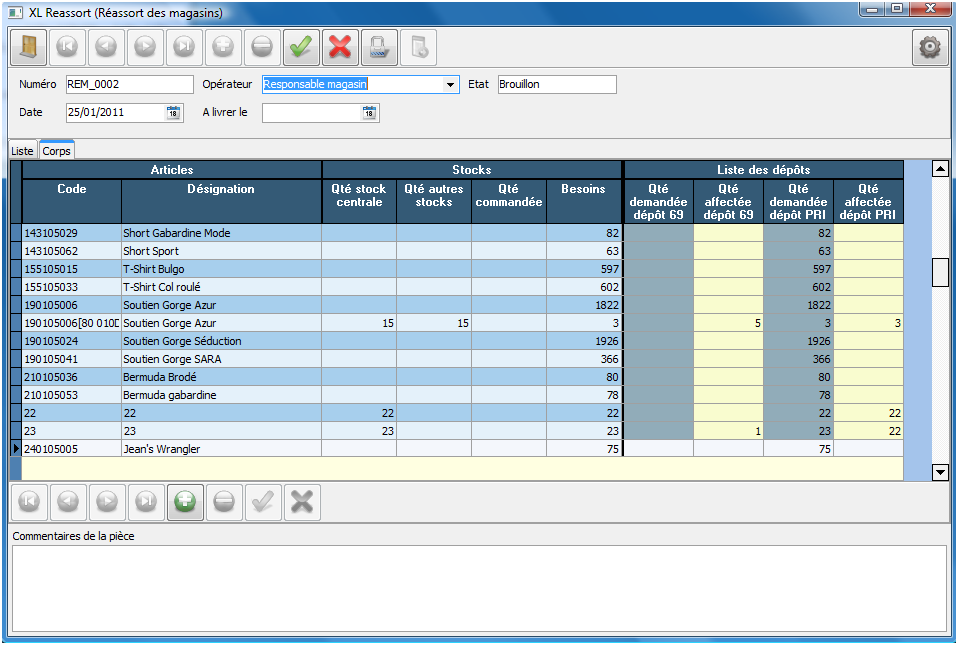Screen dimensions: 958x645
Task: Select the Jean's Wrangler row cell
Action: point(220,449)
